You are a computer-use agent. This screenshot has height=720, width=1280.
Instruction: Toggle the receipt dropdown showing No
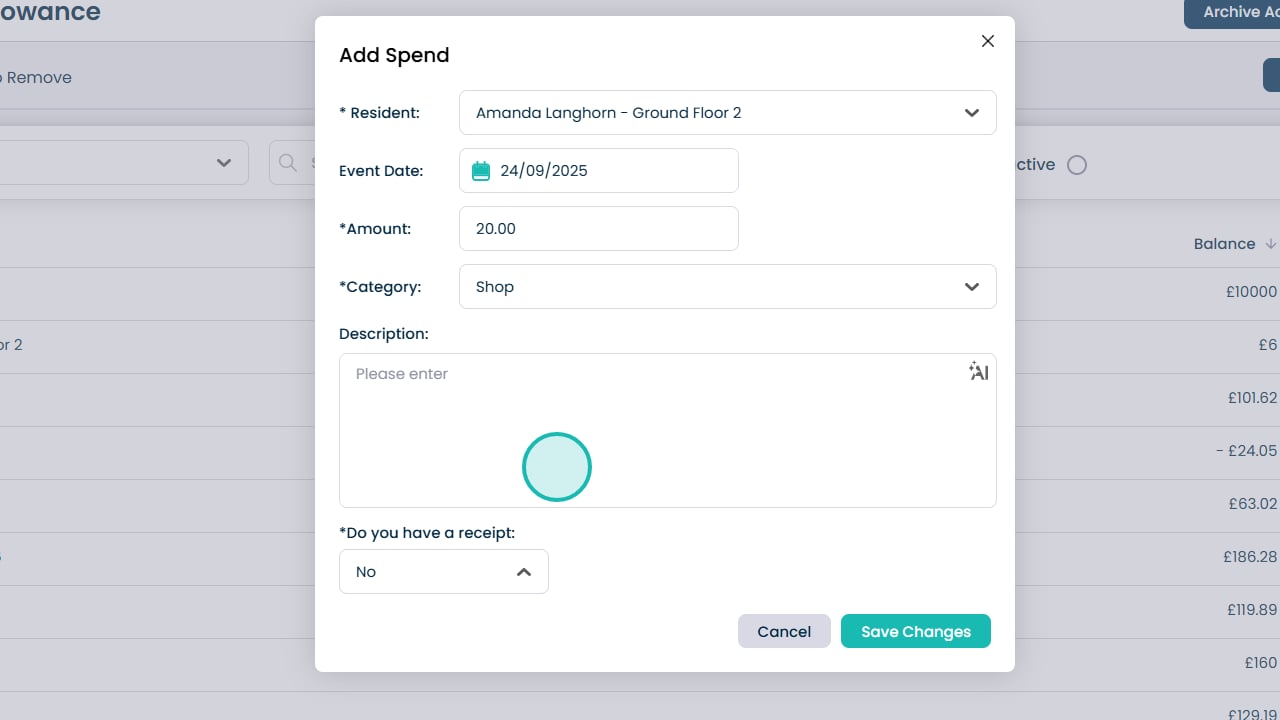(x=443, y=572)
